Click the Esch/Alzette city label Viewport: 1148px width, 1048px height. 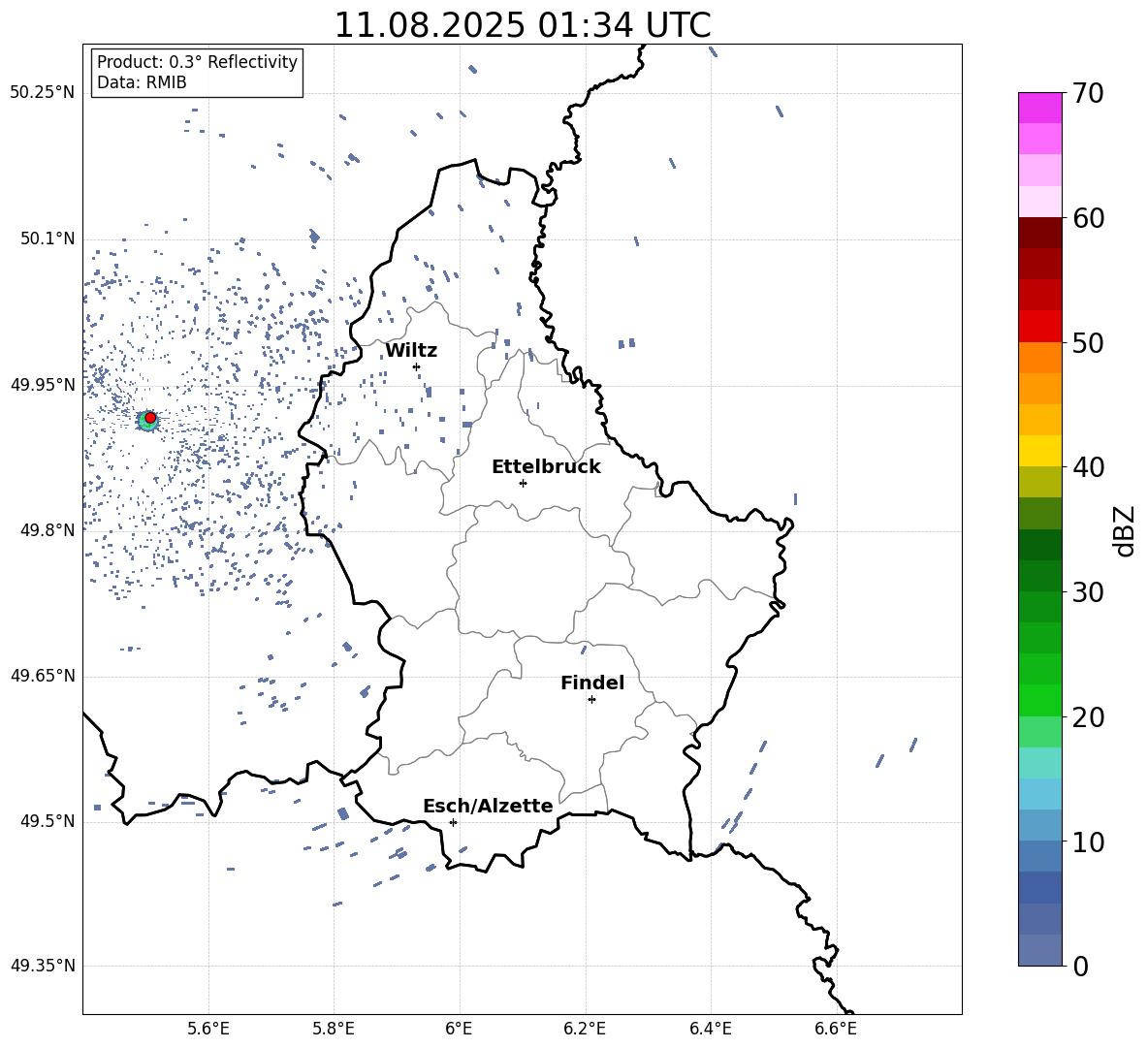click(x=488, y=807)
